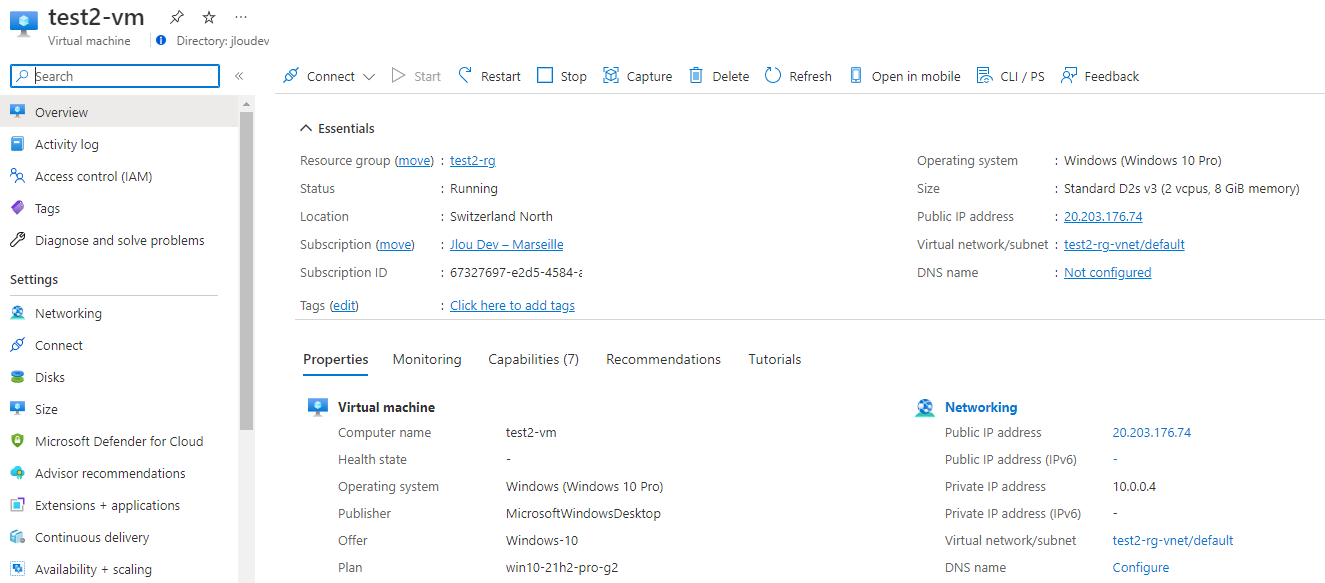
Task: Click the Advisor recommendations cloud icon
Action: click(x=17, y=473)
